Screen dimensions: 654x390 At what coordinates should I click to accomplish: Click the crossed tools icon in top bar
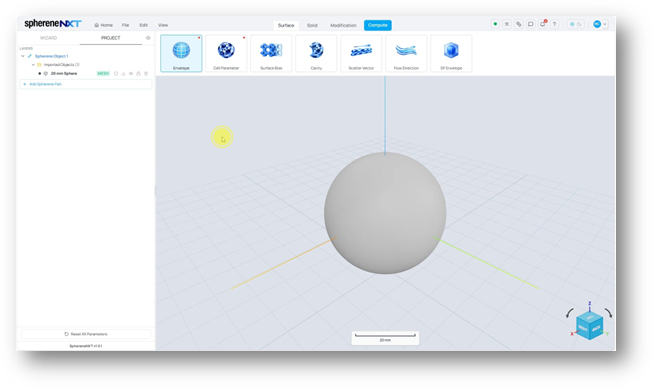pos(507,24)
